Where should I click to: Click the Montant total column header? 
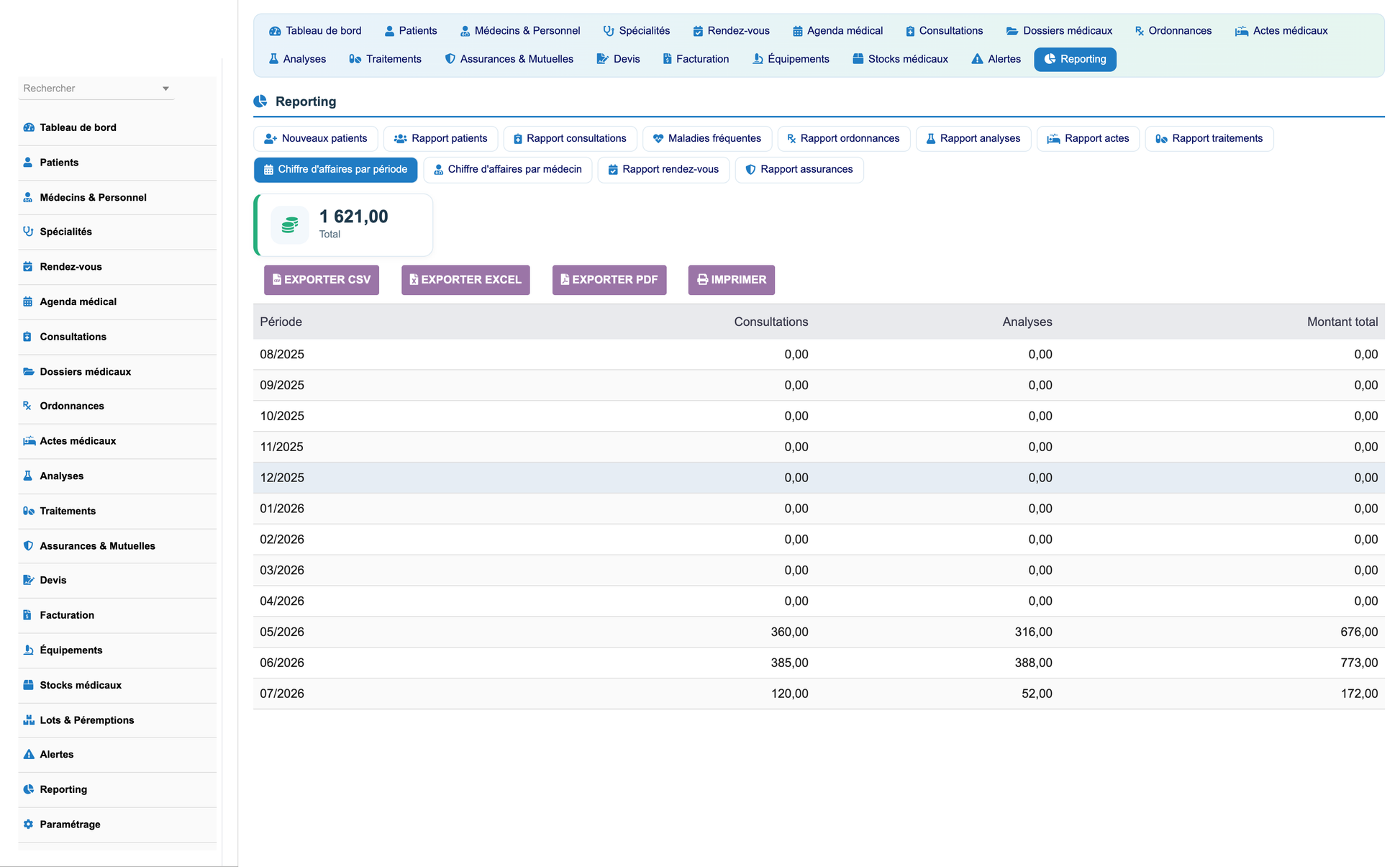click(x=1342, y=322)
